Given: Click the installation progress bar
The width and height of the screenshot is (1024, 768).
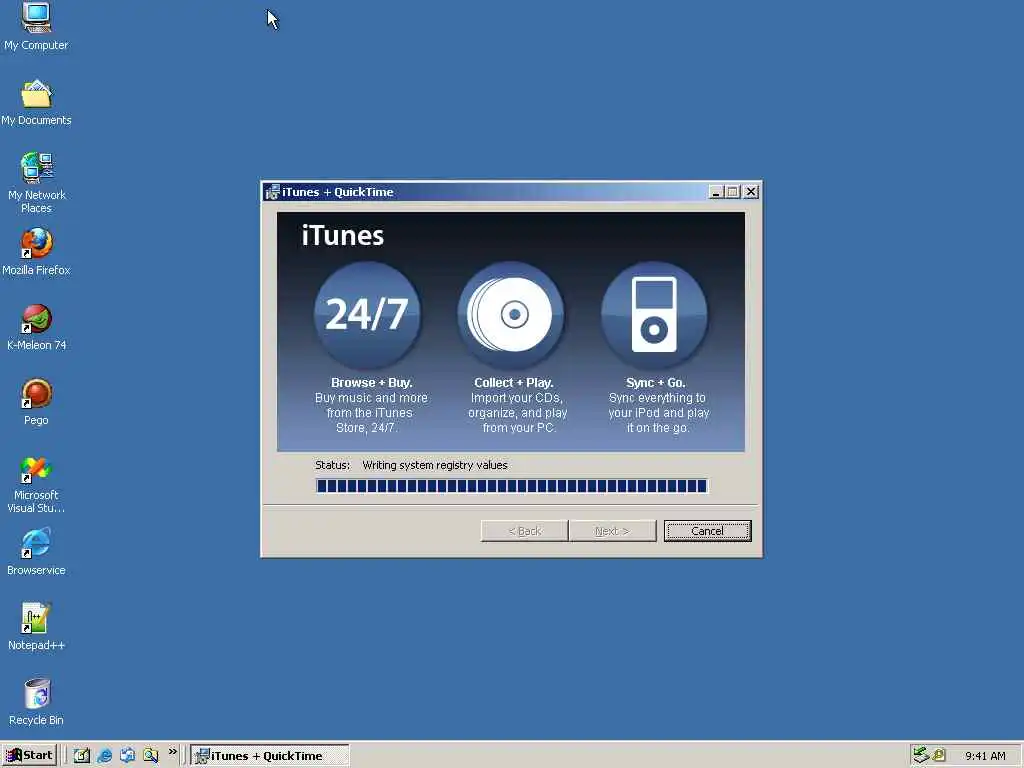Looking at the screenshot, I should coord(511,486).
